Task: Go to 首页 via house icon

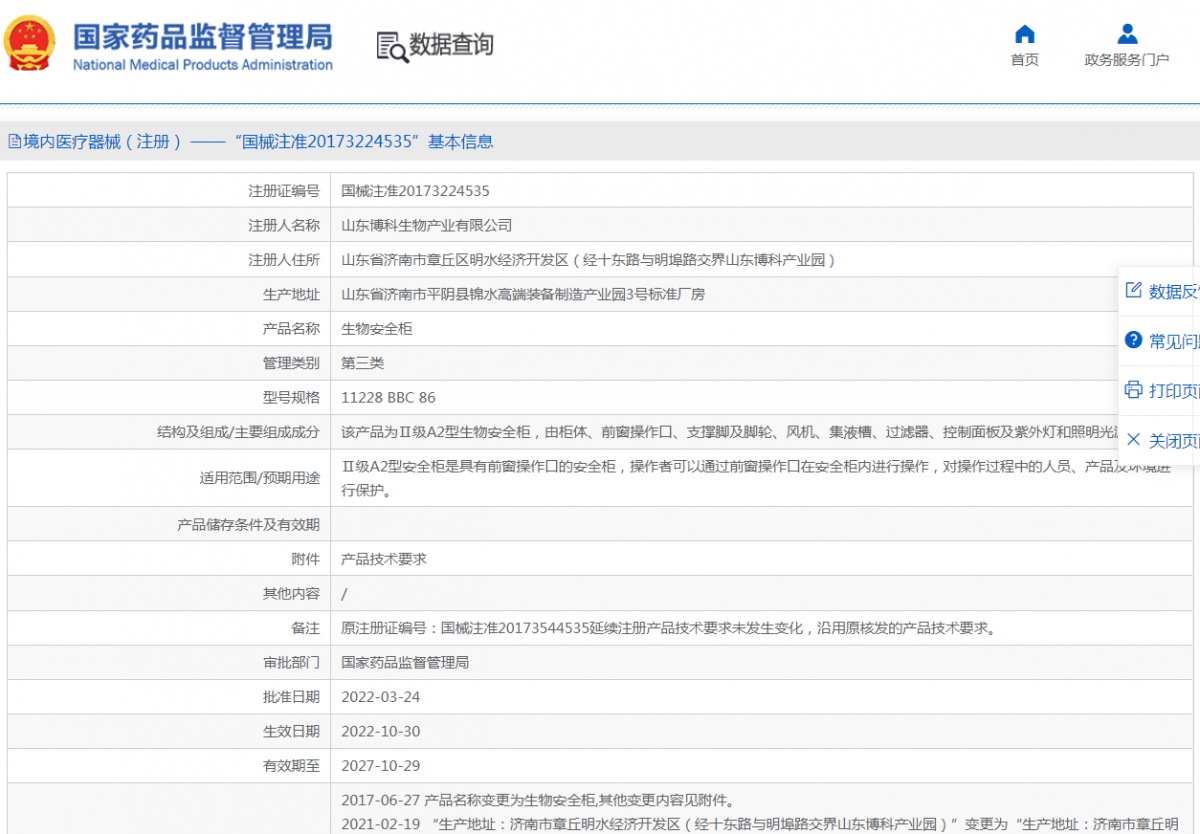Action: [1024, 34]
